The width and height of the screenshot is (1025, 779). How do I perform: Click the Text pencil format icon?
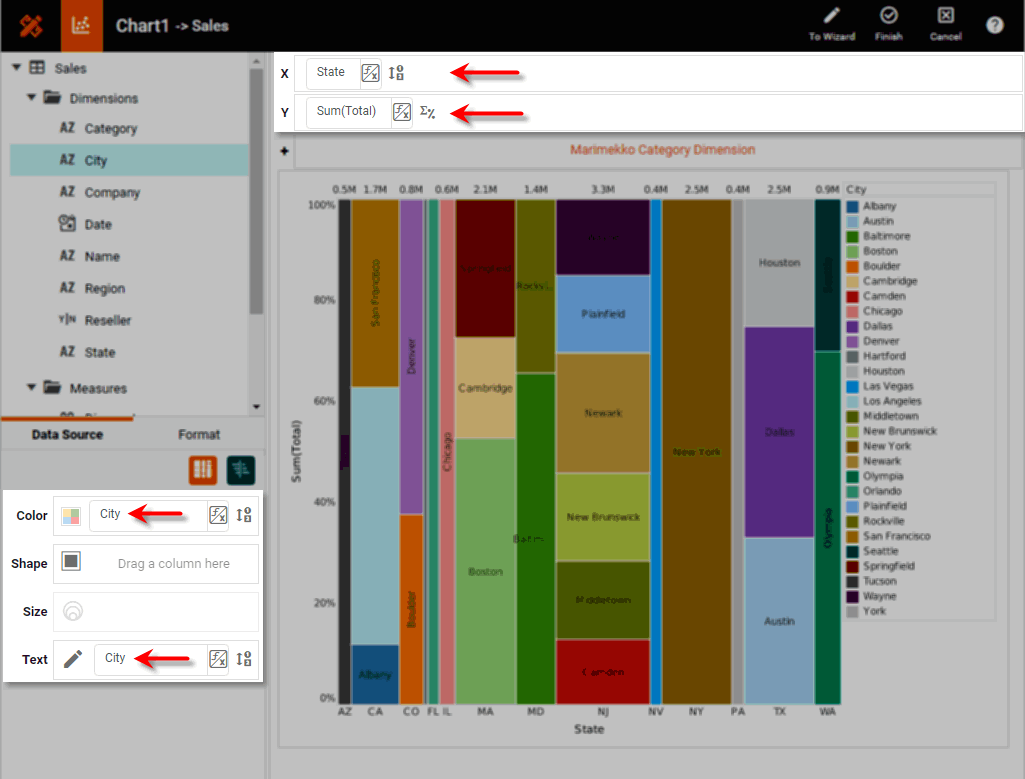coord(73,659)
